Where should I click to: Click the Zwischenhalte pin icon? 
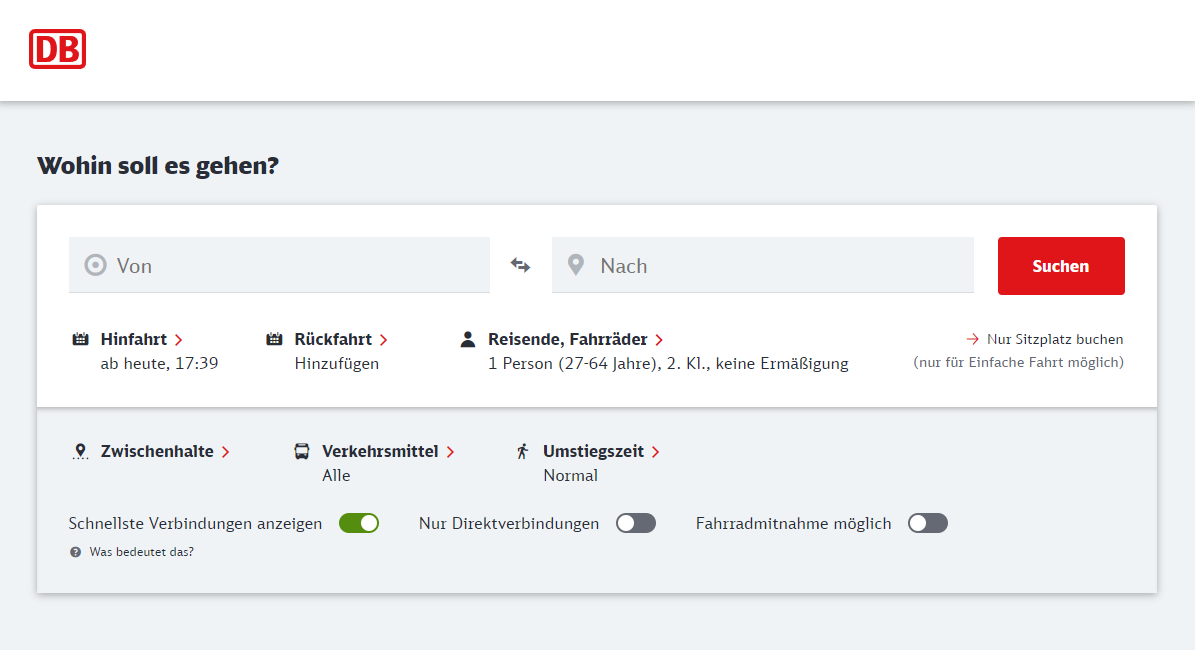[x=80, y=451]
